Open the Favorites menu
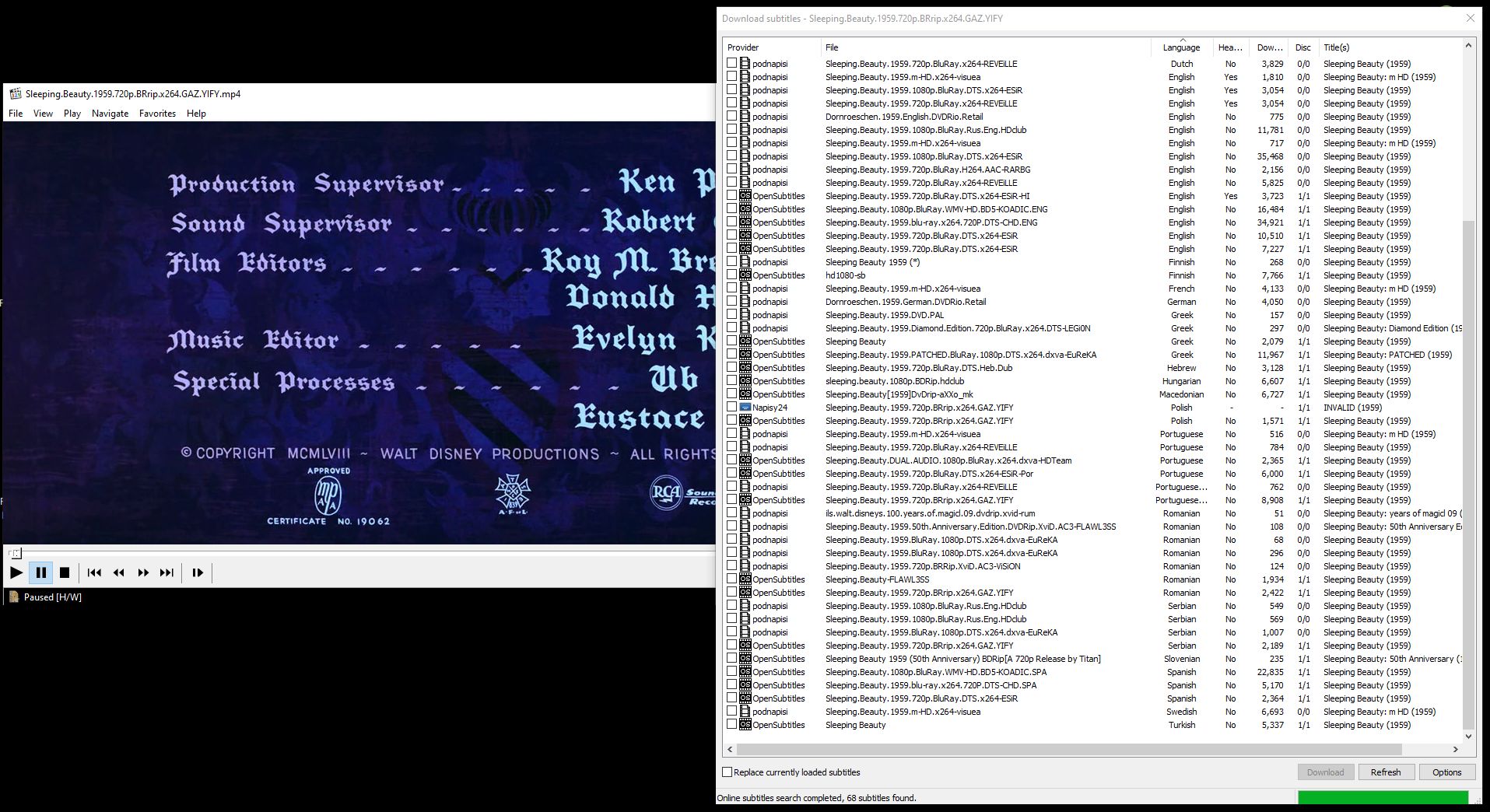Image resolution: width=1490 pixels, height=812 pixels. point(157,114)
